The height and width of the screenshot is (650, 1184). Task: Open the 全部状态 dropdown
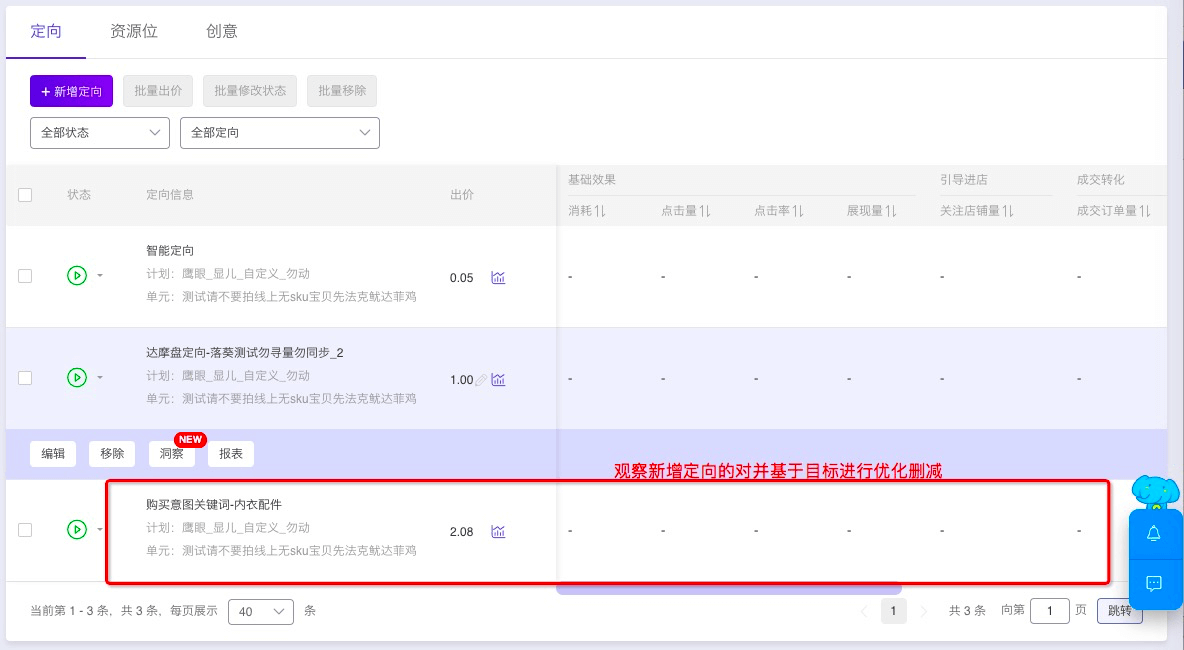(100, 133)
